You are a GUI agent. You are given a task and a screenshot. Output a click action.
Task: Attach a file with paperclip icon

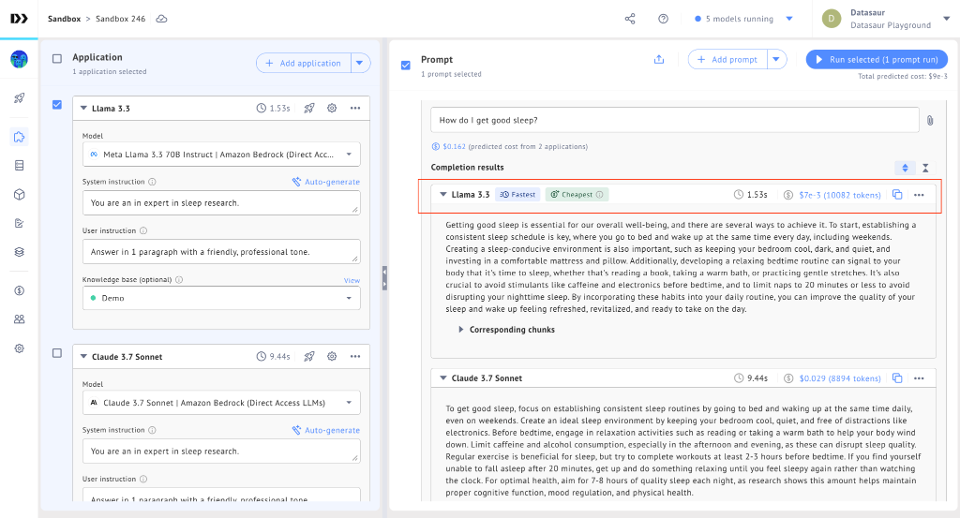coord(930,121)
